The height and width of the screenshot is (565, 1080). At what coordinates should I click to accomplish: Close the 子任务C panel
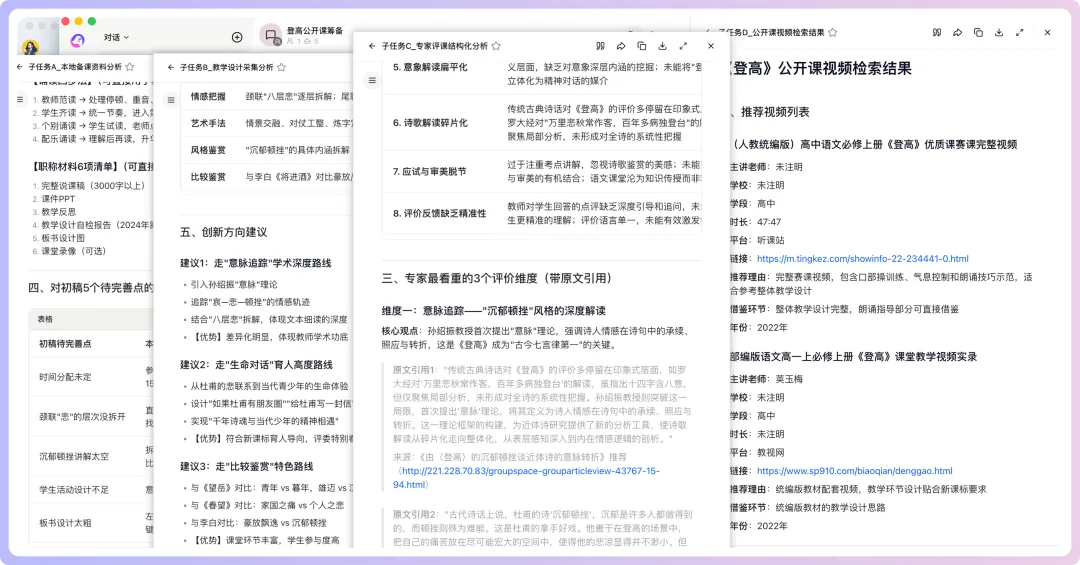pyautogui.click(x=711, y=46)
